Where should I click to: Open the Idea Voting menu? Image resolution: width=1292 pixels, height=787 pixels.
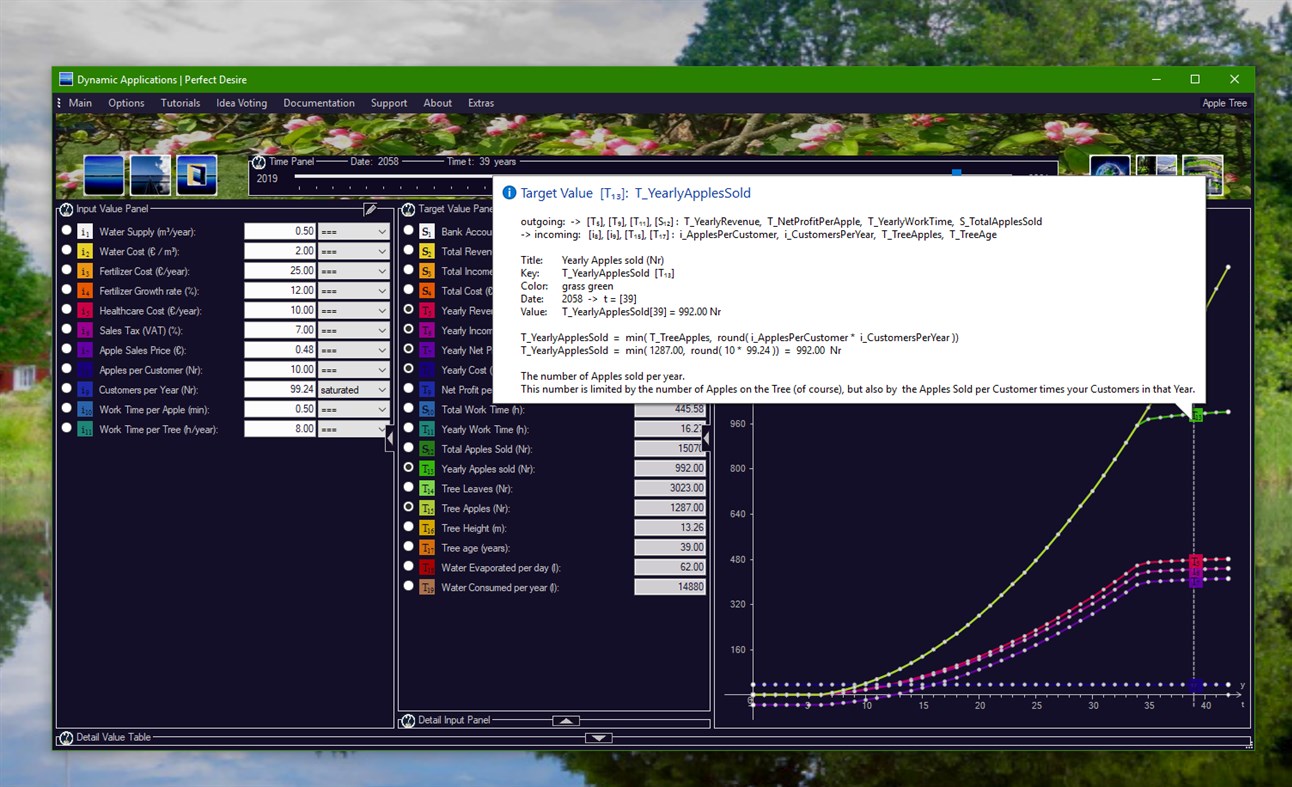(241, 103)
